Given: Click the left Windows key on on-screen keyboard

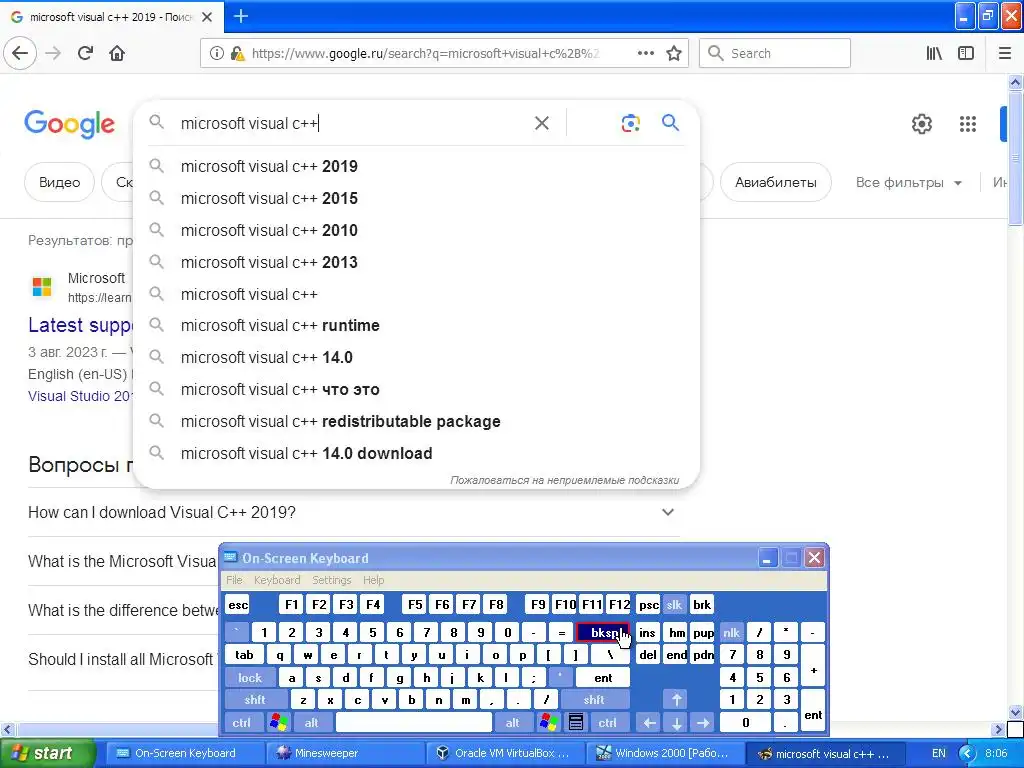Looking at the screenshot, I should click(279, 722).
